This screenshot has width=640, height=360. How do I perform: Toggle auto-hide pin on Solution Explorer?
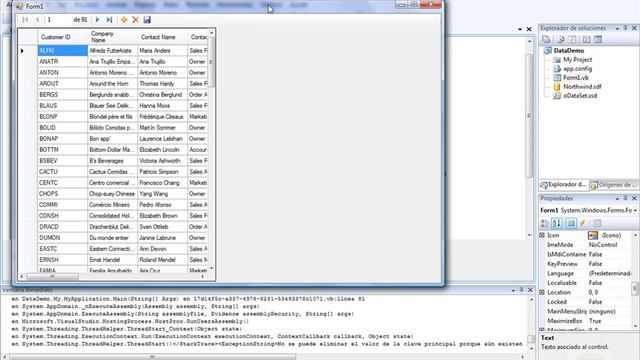coord(625,28)
